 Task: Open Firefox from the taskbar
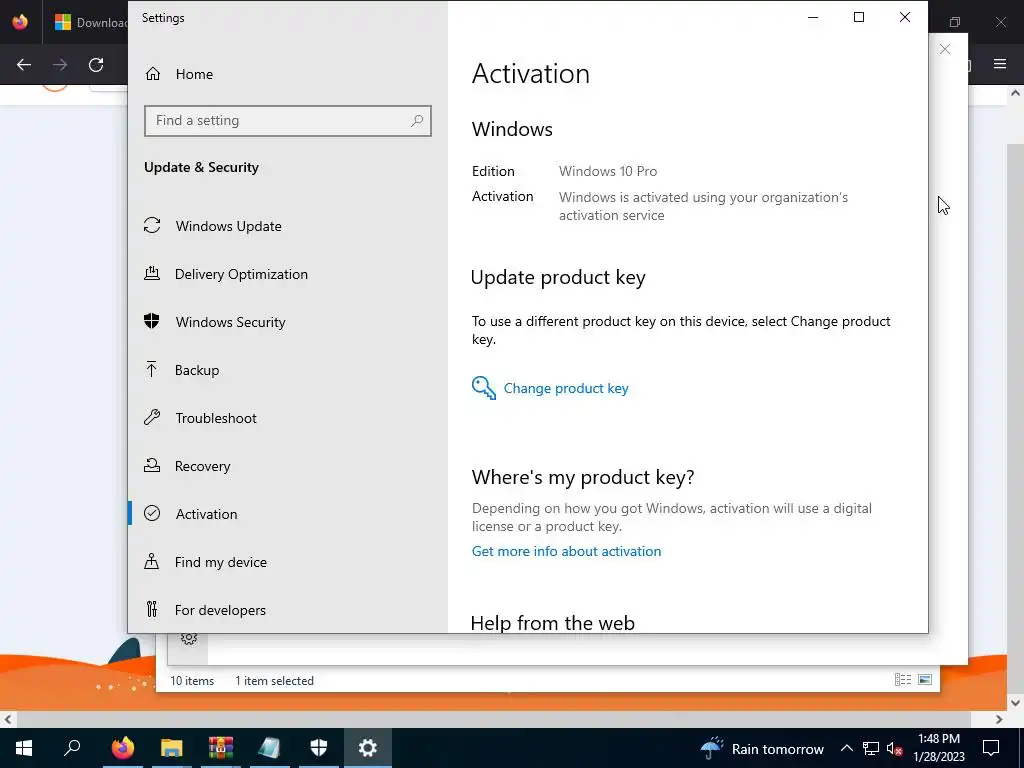(x=122, y=748)
